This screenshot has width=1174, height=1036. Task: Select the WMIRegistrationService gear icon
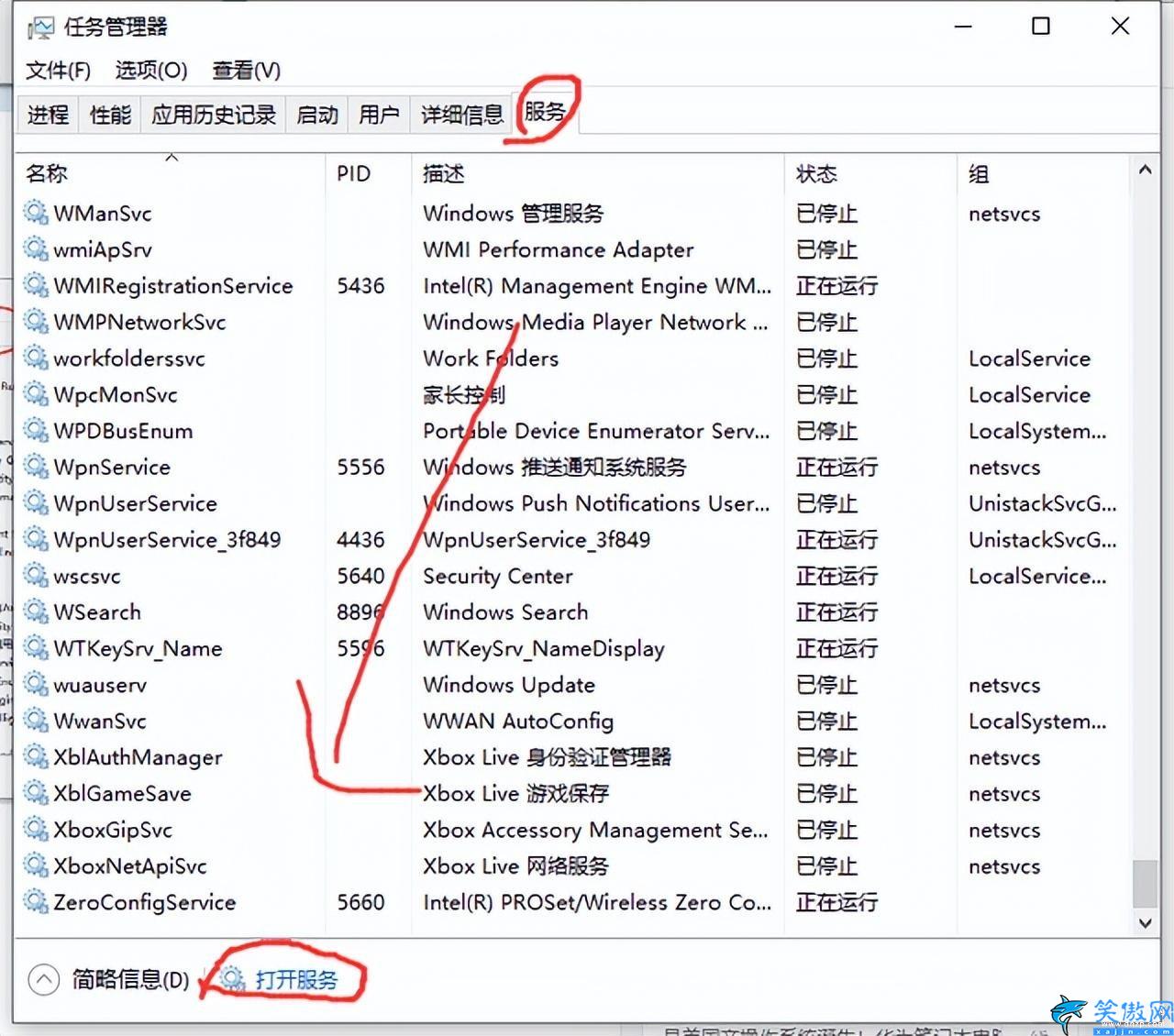coord(36,285)
